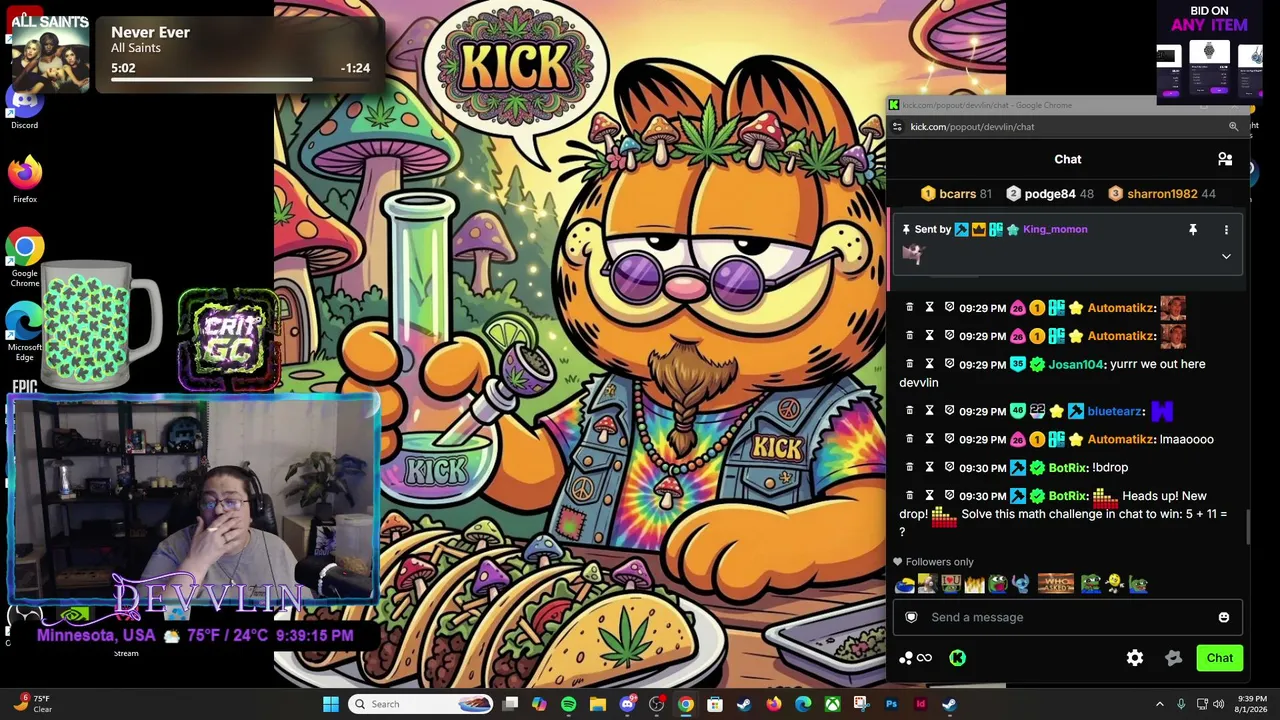Open Task View from the taskbar
The image size is (1280, 720).
click(x=510, y=704)
